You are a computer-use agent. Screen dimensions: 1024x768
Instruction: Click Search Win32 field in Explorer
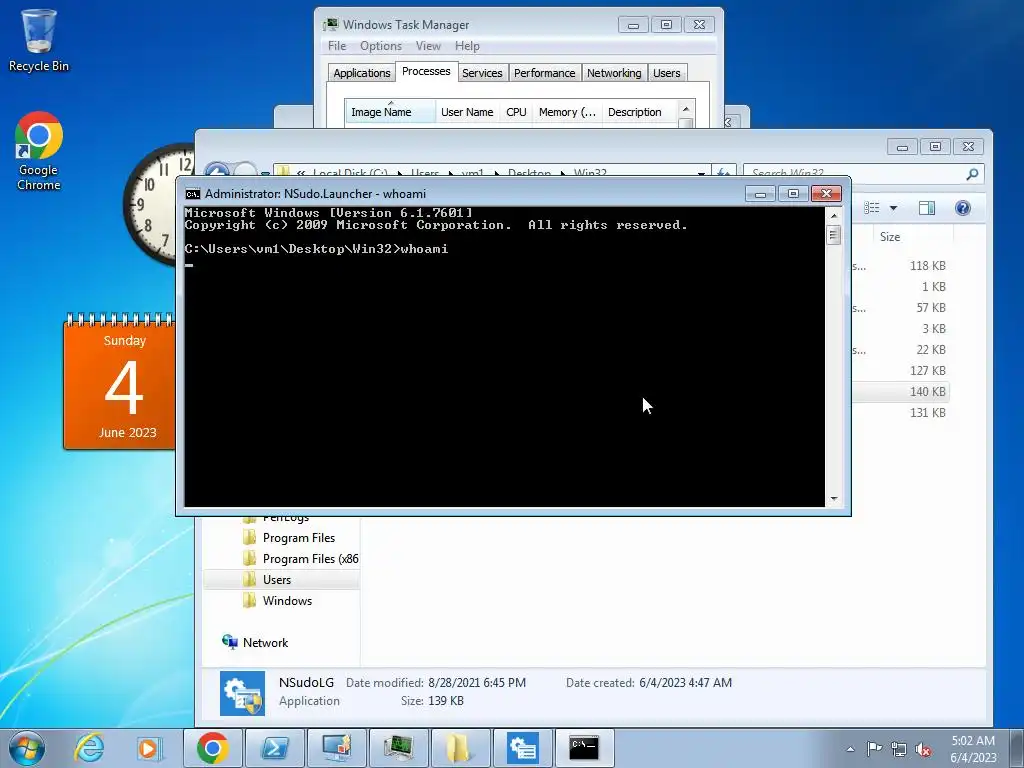click(x=863, y=172)
